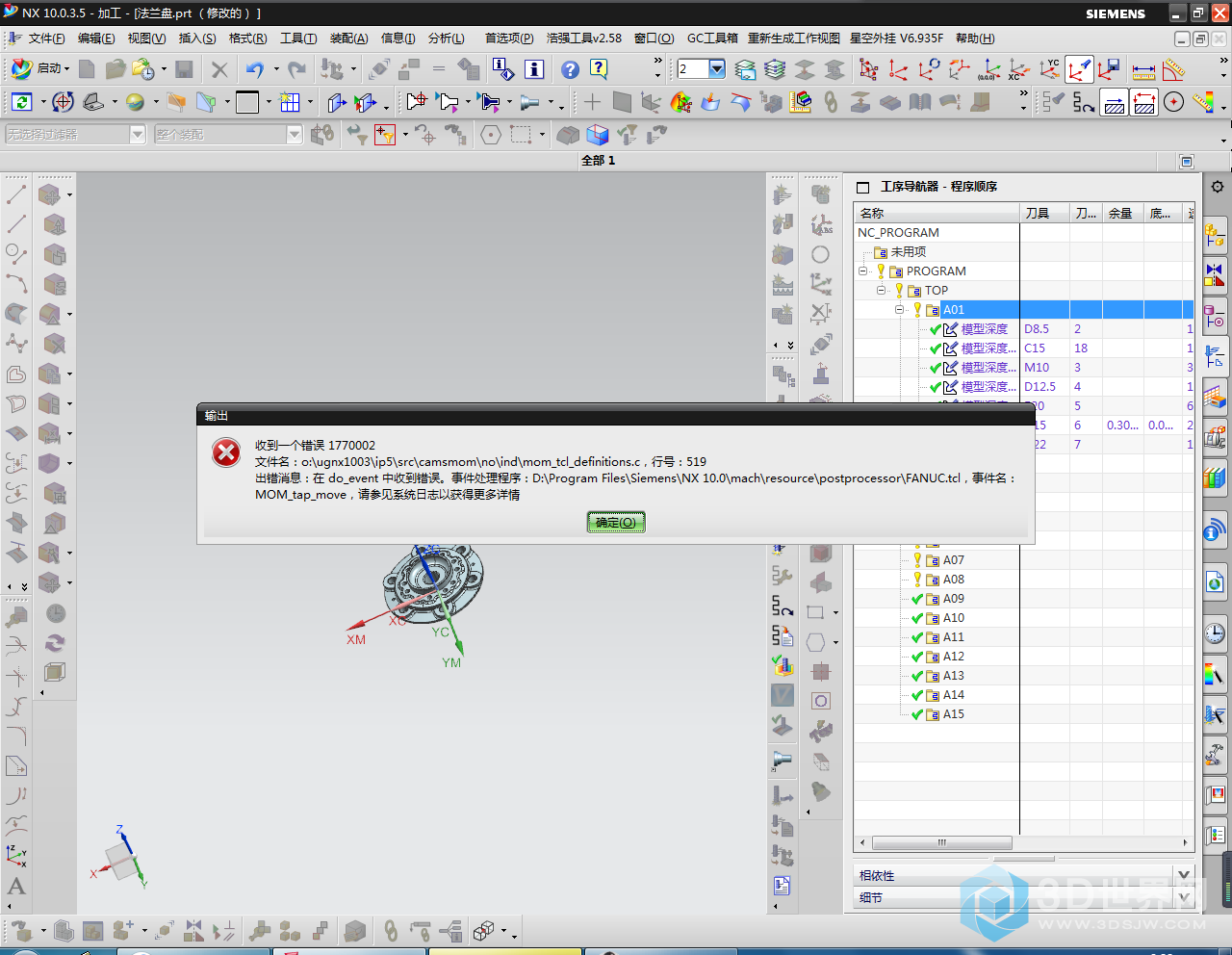Image resolution: width=1232 pixels, height=955 pixels.
Task: Click the Delete X icon in toolbar
Action: [x=219, y=69]
